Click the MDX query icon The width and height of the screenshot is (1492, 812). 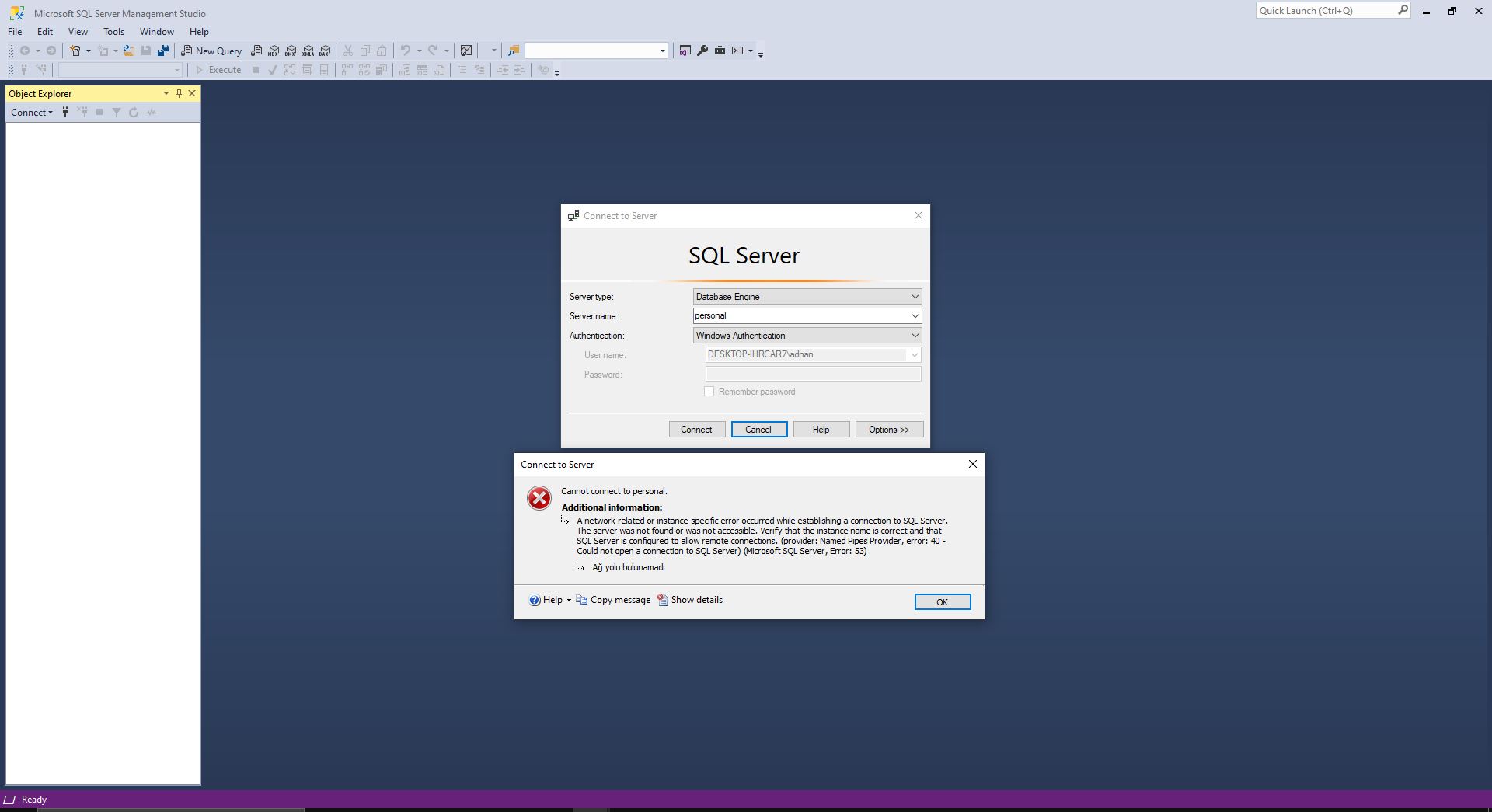point(274,51)
